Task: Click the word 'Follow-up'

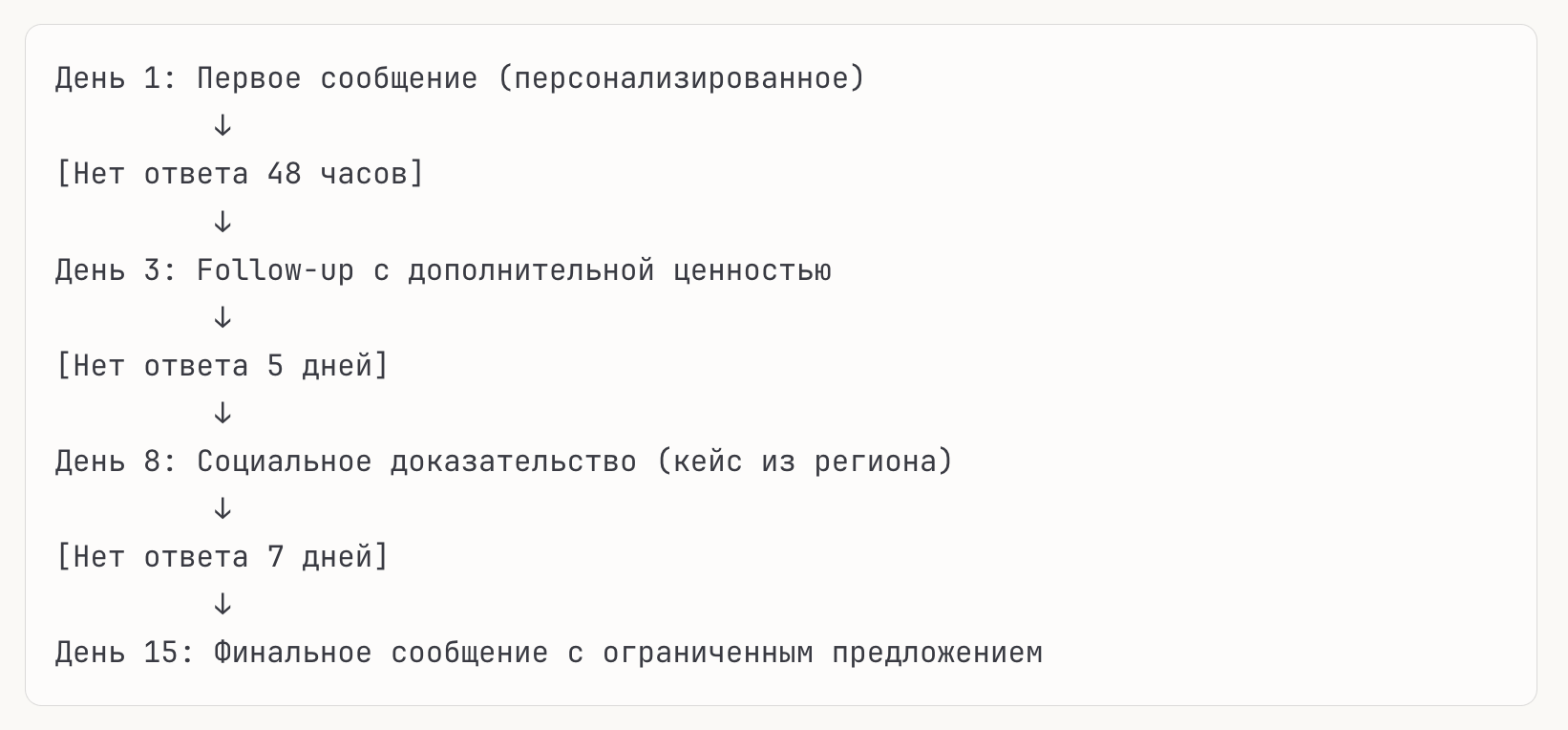Action: (275, 270)
